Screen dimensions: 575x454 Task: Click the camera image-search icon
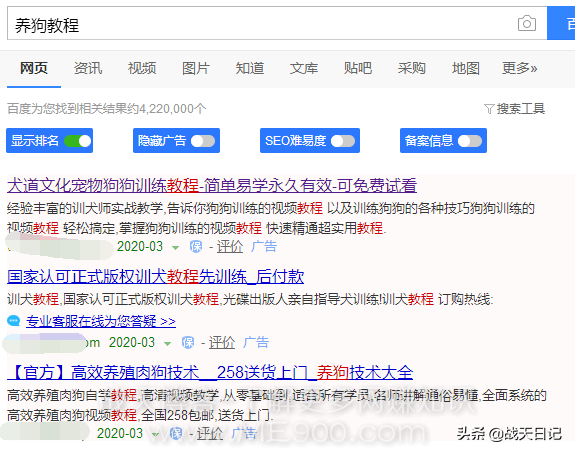coord(527,24)
